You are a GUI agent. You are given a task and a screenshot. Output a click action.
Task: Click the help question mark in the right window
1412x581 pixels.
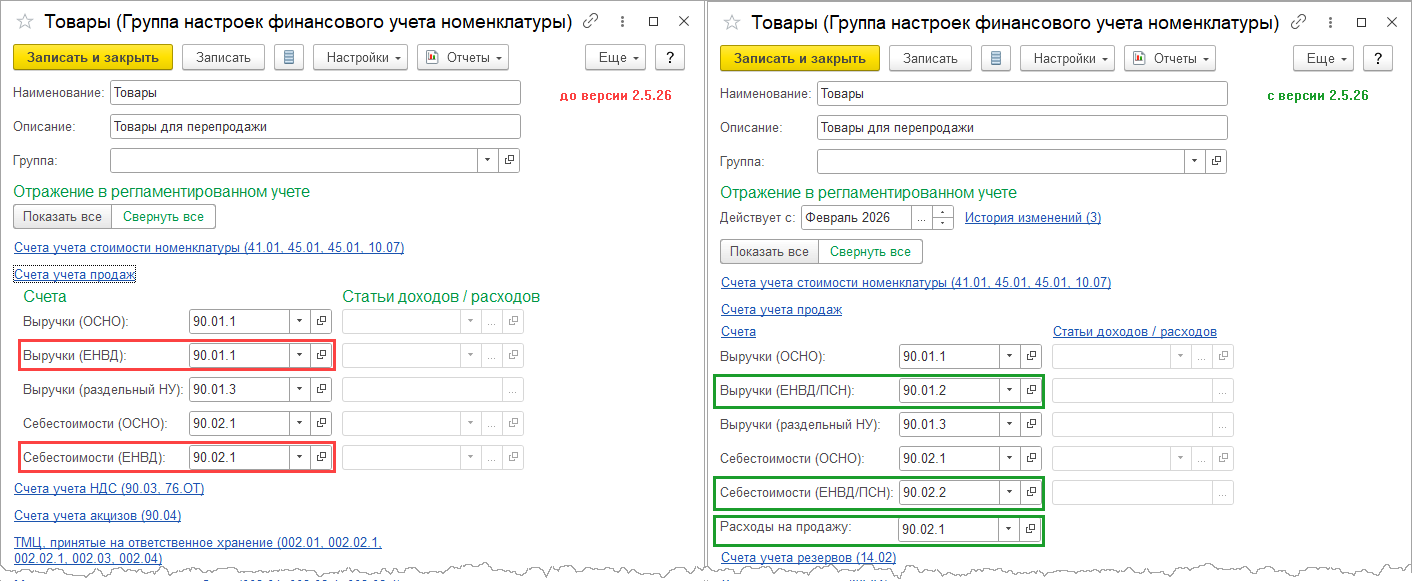pos(1377,58)
